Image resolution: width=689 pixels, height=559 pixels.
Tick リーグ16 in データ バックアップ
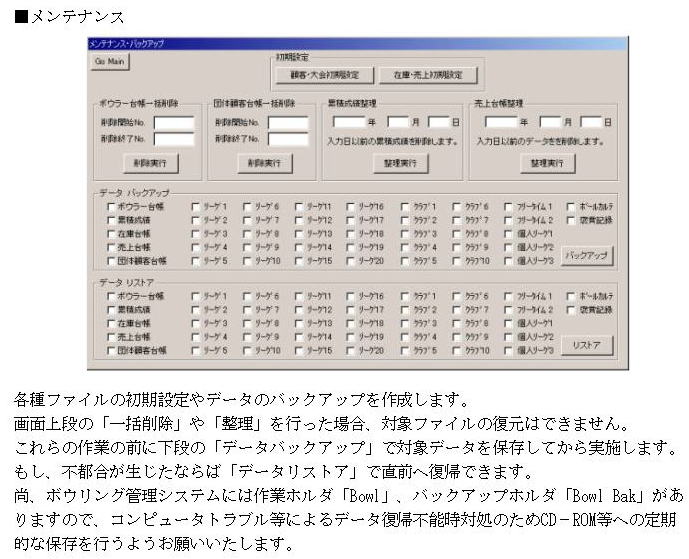point(351,207)
